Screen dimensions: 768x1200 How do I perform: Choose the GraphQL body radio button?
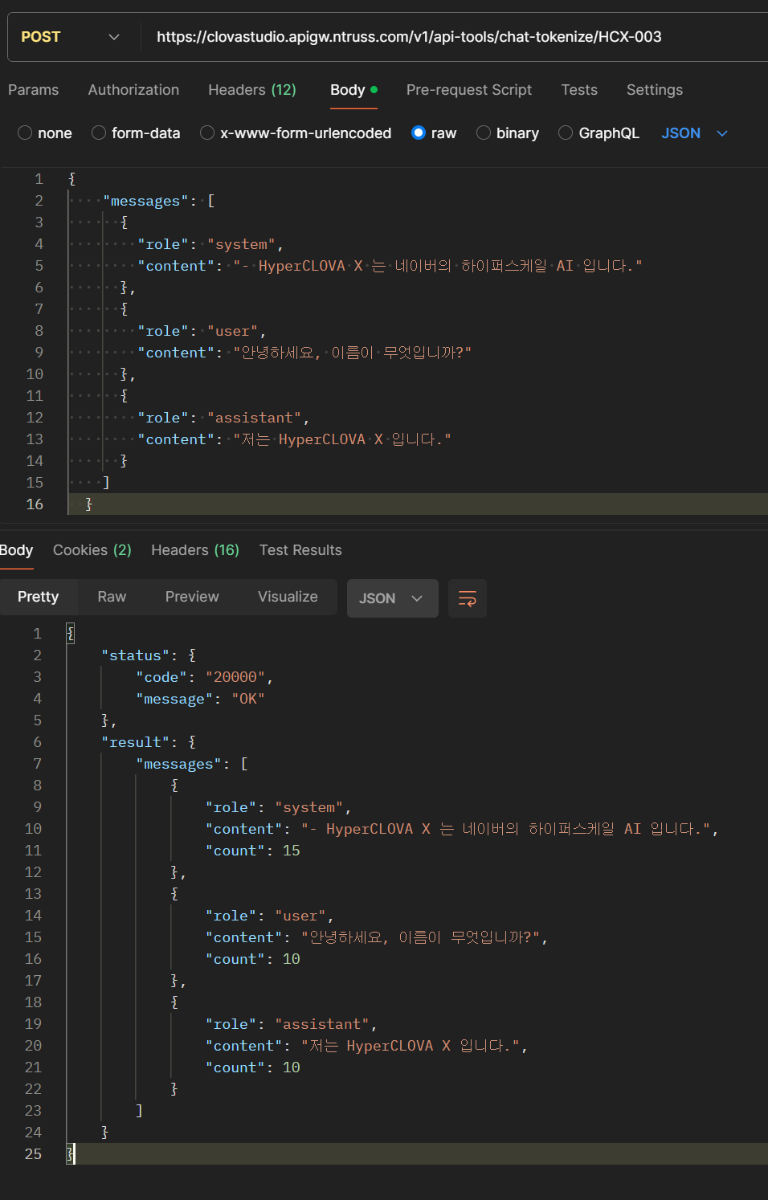(566, 133)
